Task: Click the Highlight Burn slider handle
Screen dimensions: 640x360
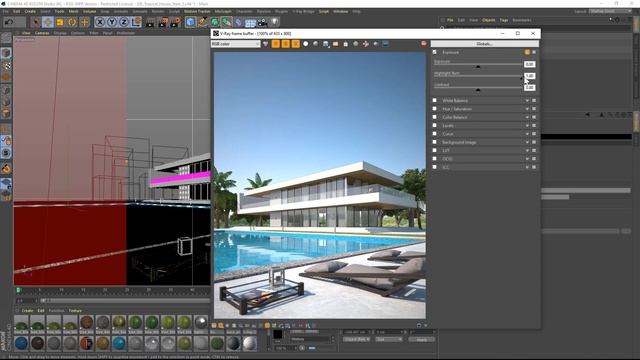Action: pyautogui.click(x=521, y=78)
